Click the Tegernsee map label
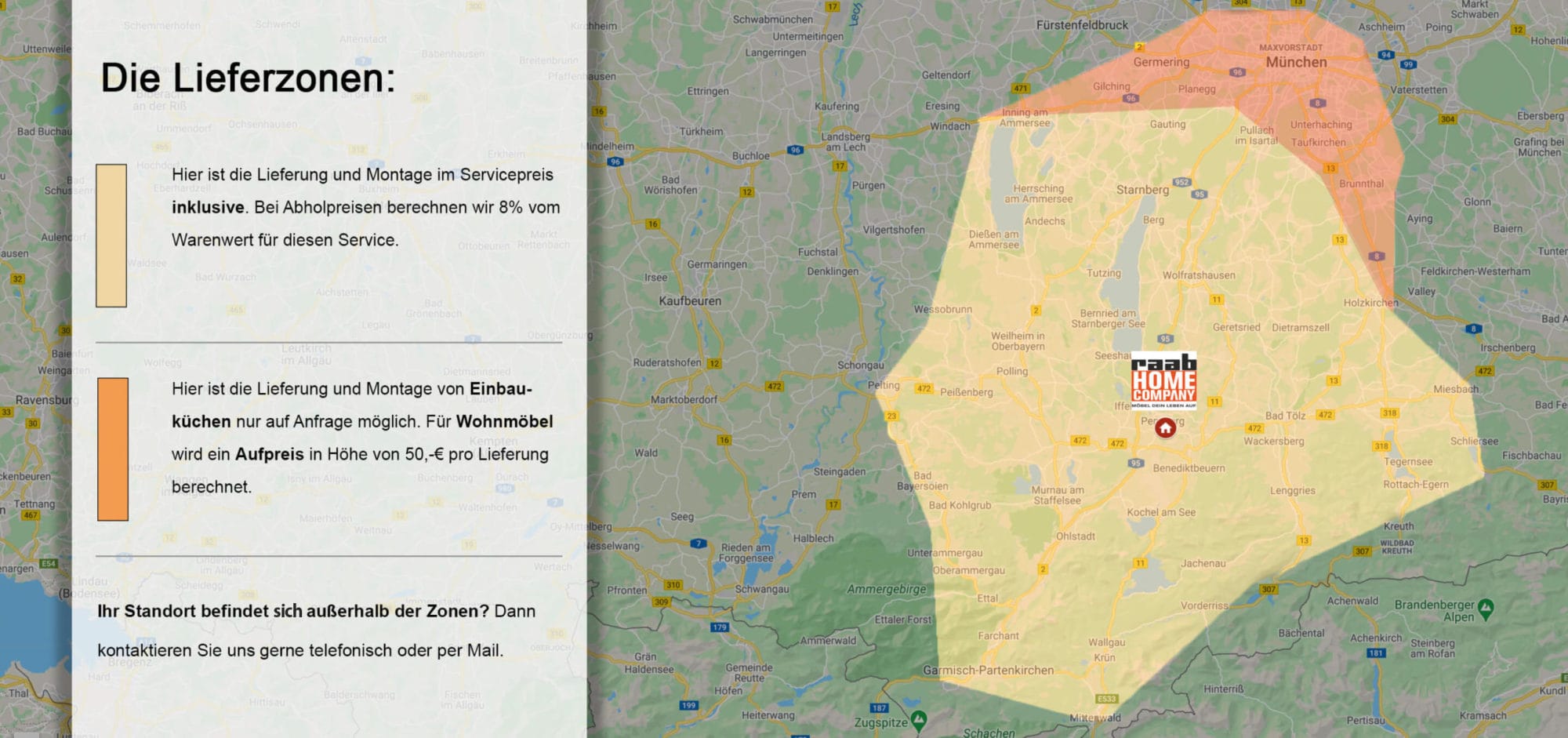 (1408, 462)
